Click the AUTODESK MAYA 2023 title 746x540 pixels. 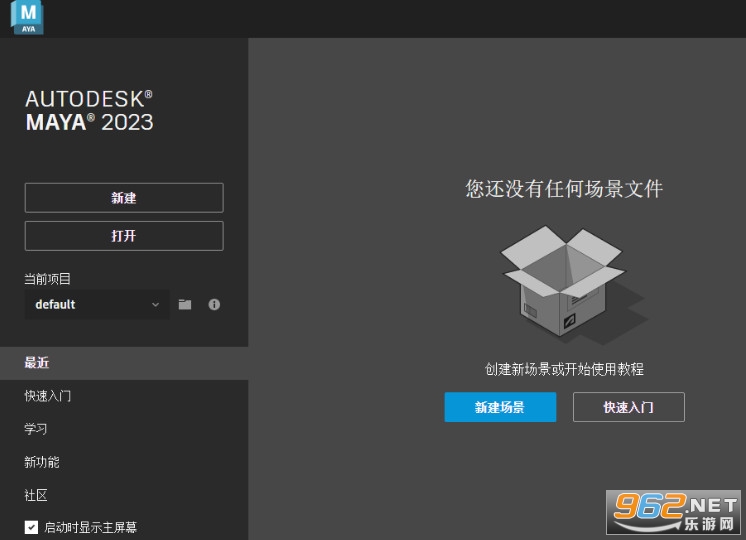point(89,111)
